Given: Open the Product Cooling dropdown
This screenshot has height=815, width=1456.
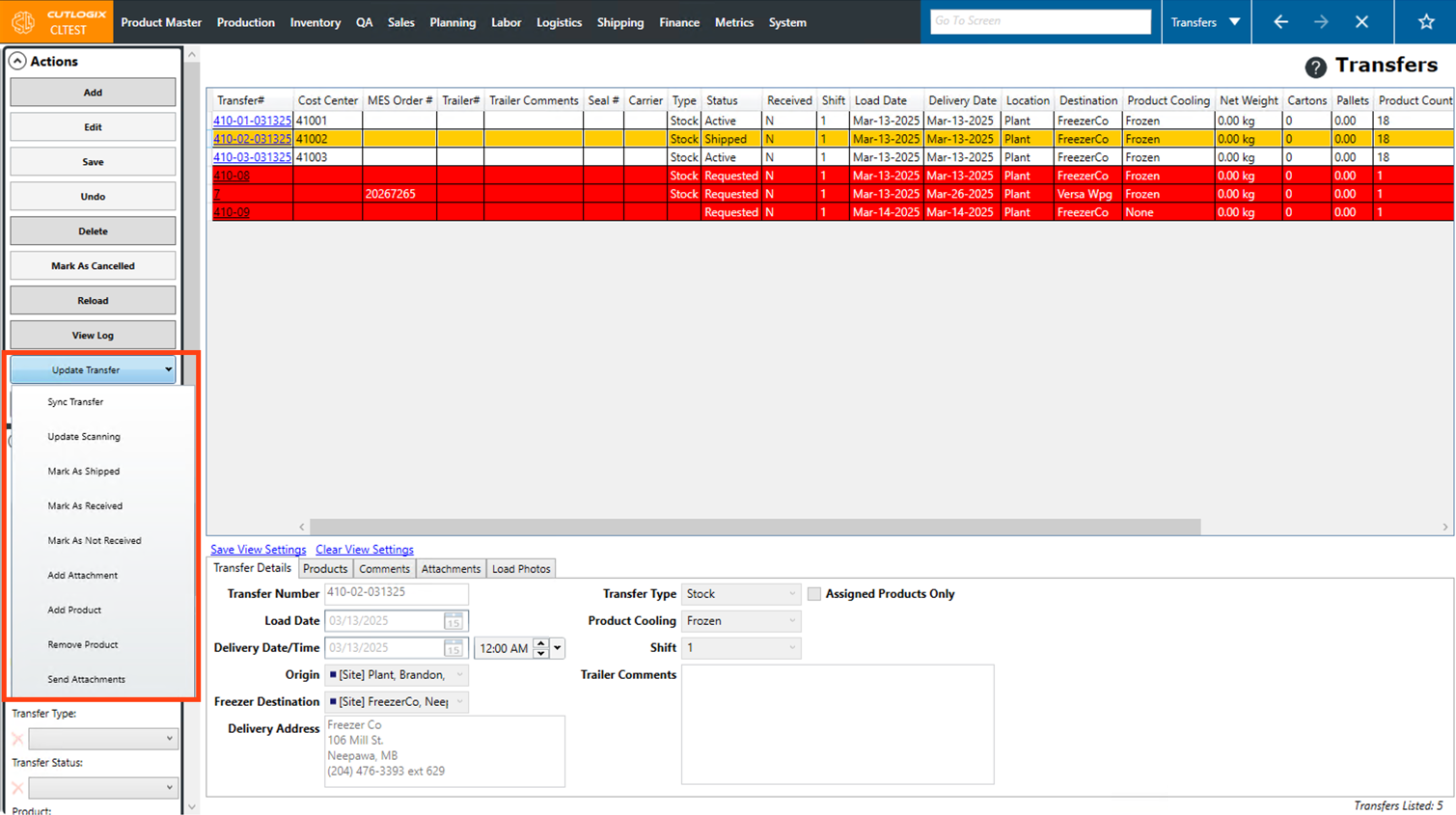Looking at the screenshot, I should click(740, 621).
